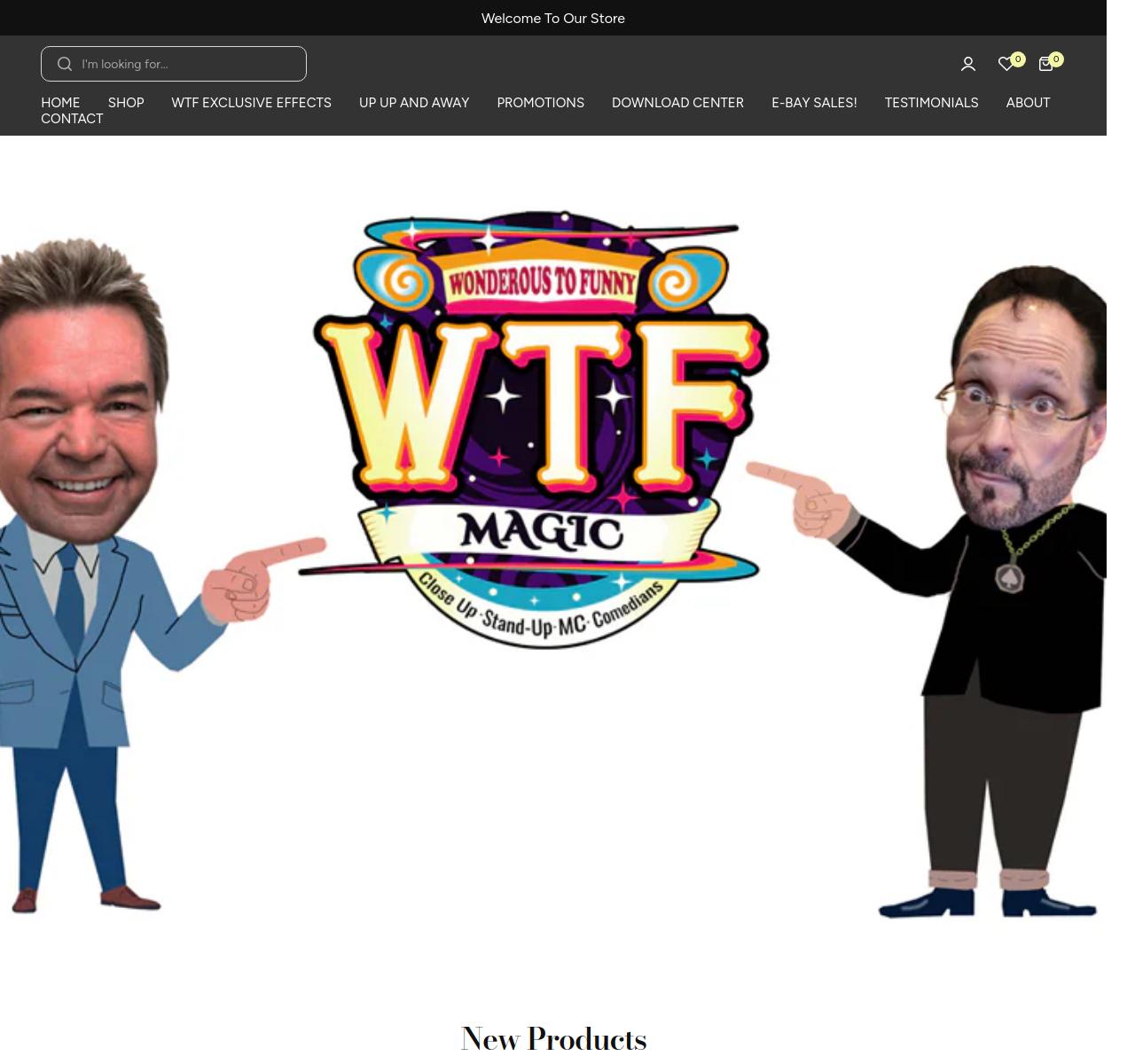Visit the E-BAY SALES! page
1135x1064 pixels.
point(814,103)
